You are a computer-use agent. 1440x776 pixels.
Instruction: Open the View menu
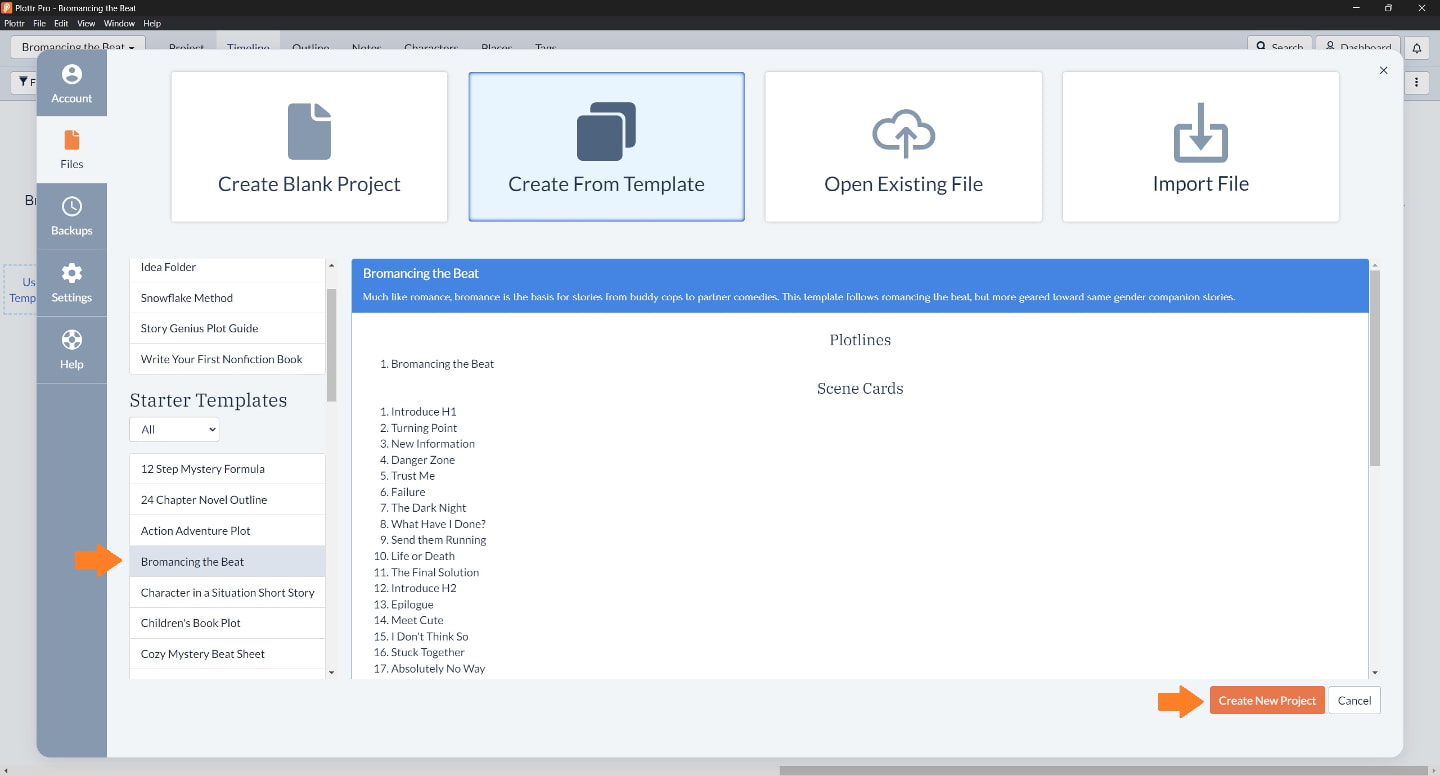tap(87, 23)
